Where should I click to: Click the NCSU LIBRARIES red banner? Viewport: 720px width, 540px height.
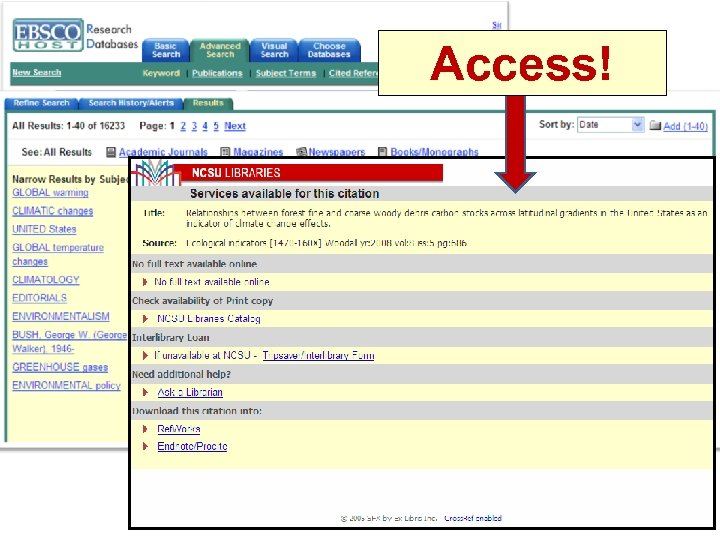308,173
